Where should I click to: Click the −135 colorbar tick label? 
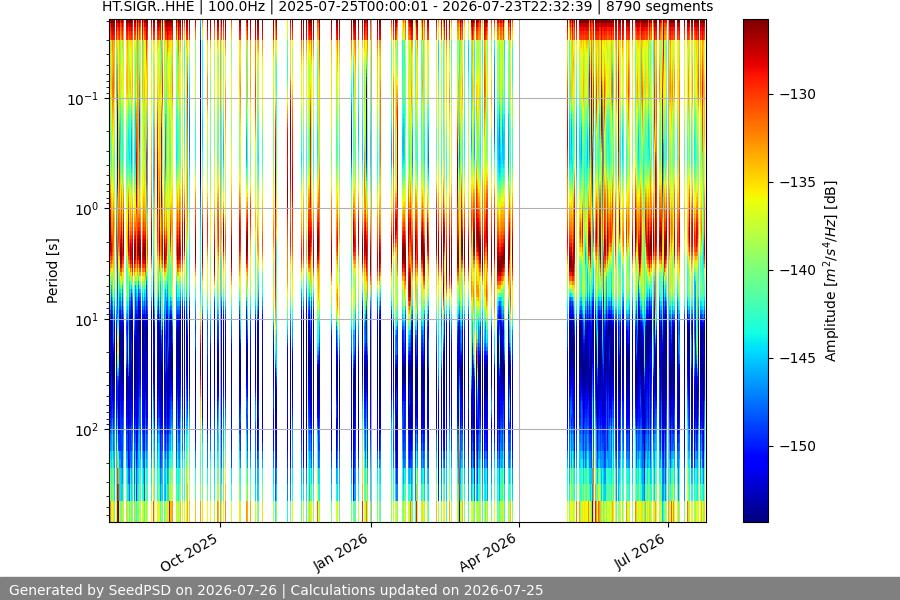(797, 182)
